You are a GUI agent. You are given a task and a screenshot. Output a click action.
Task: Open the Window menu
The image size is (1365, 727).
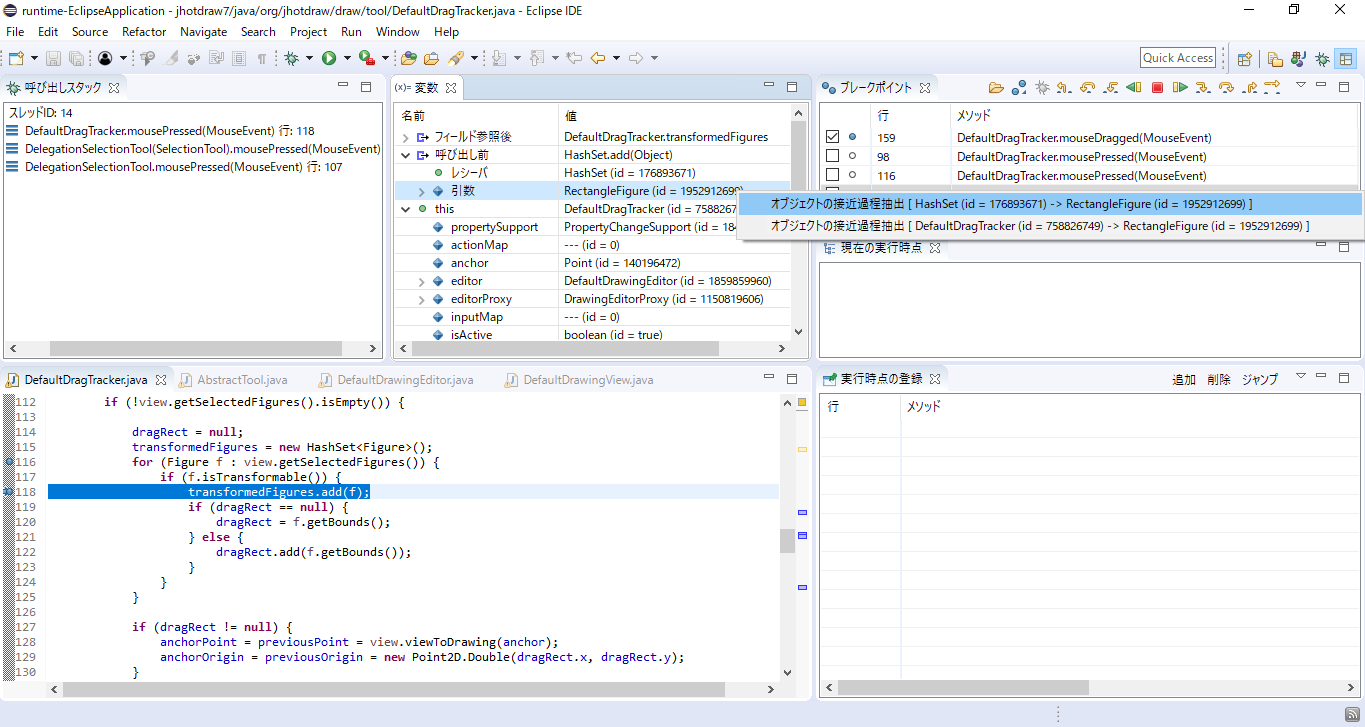point(398,31)
